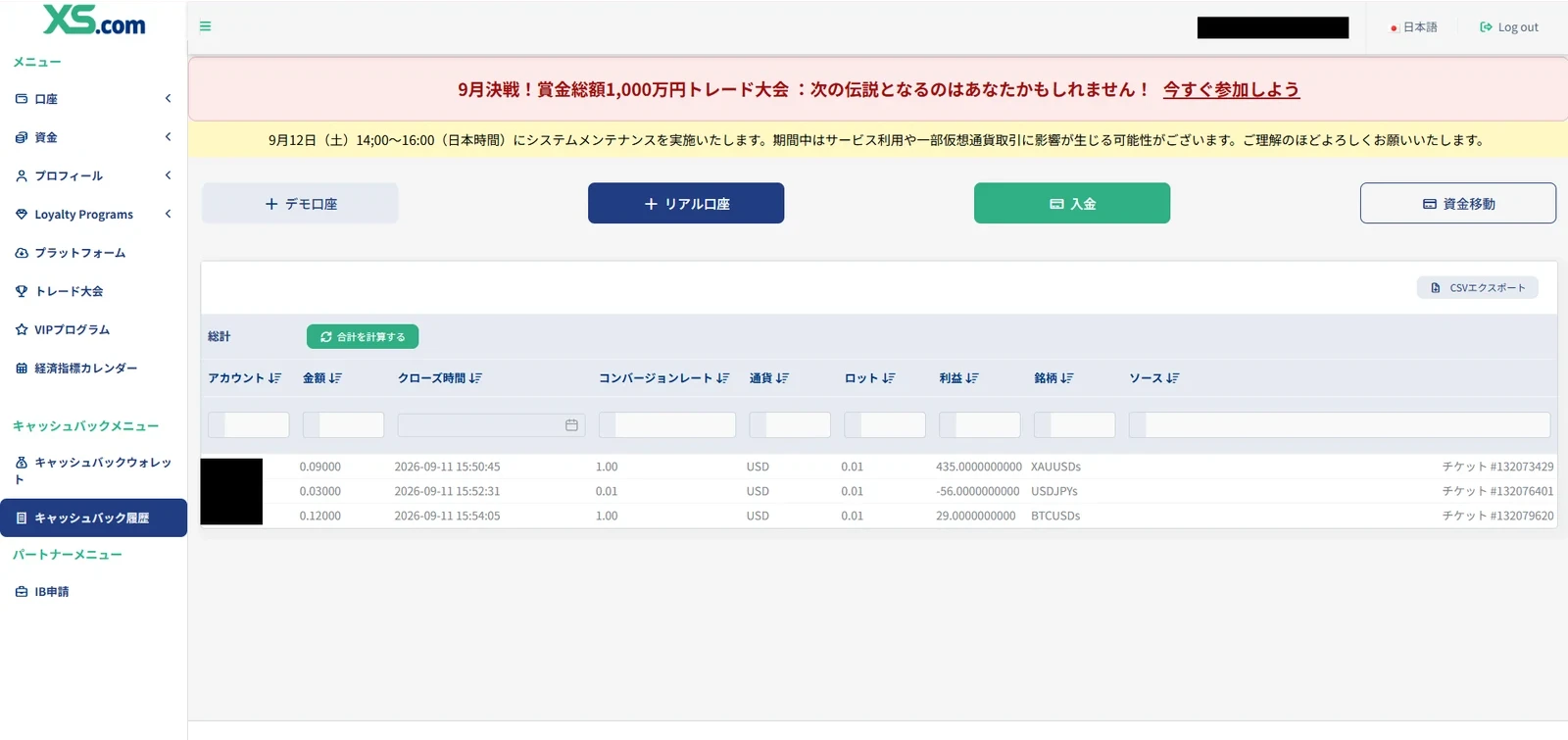Expand the Loyalty Programs menu
This screenshot has height=740, width=1568.
(93, 215)
